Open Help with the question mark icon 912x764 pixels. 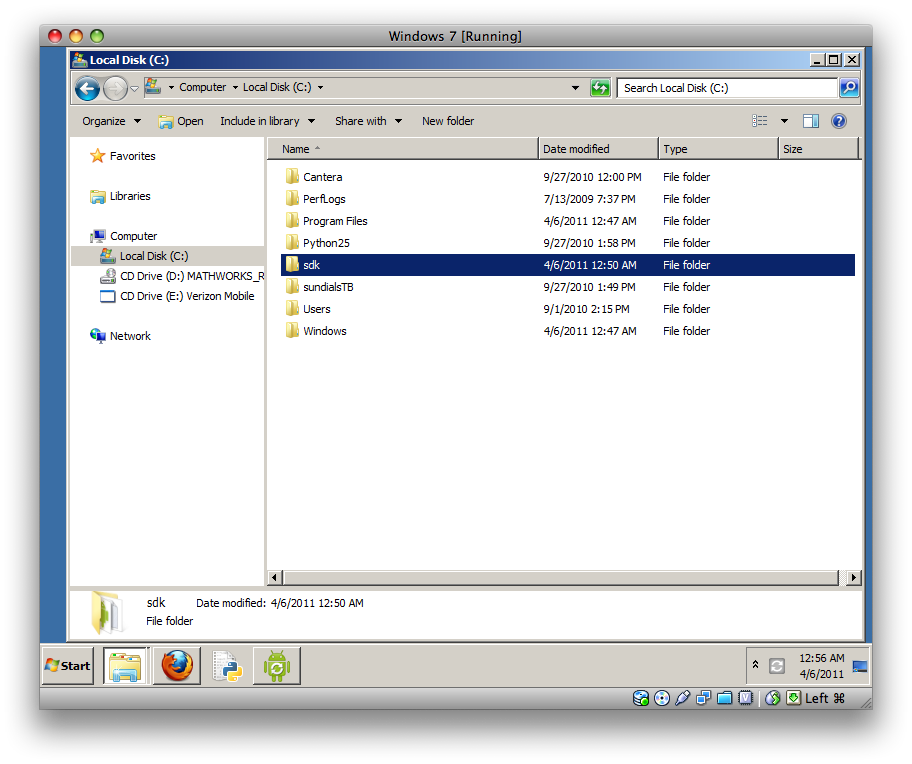(x=839, y=121)
